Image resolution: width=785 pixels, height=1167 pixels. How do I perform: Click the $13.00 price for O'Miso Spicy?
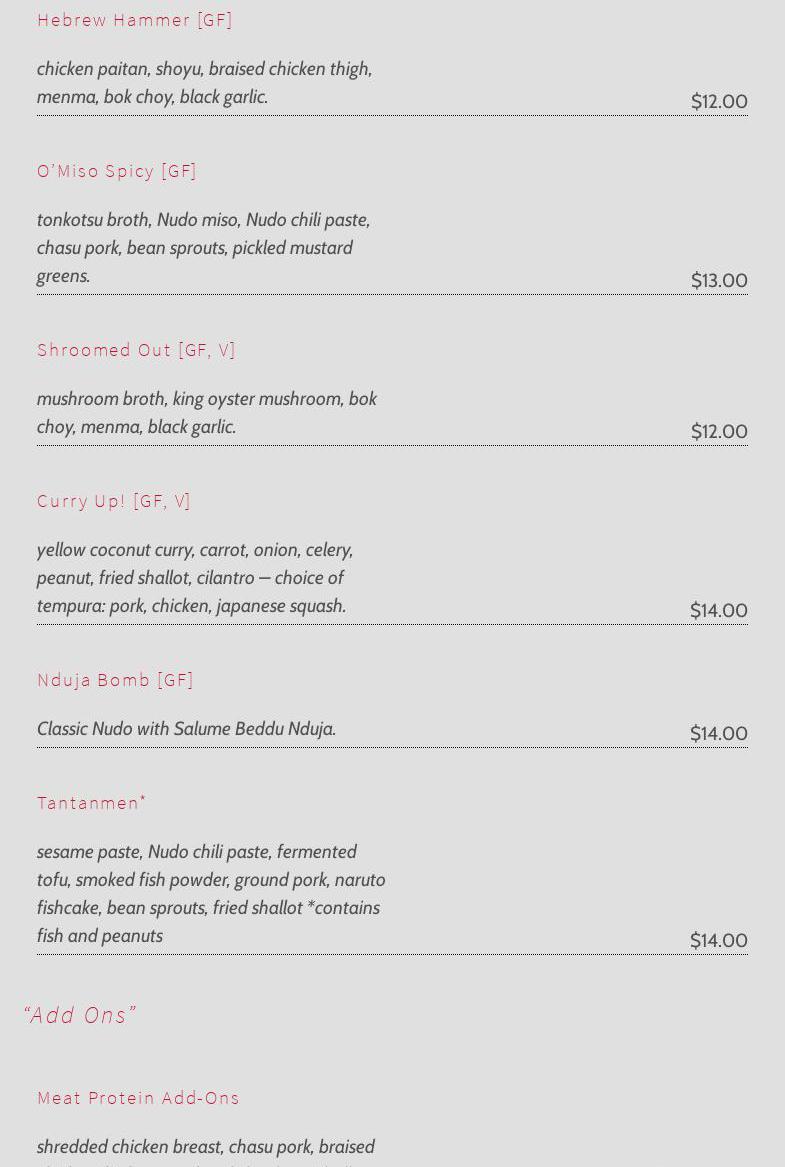pos(718,281)
